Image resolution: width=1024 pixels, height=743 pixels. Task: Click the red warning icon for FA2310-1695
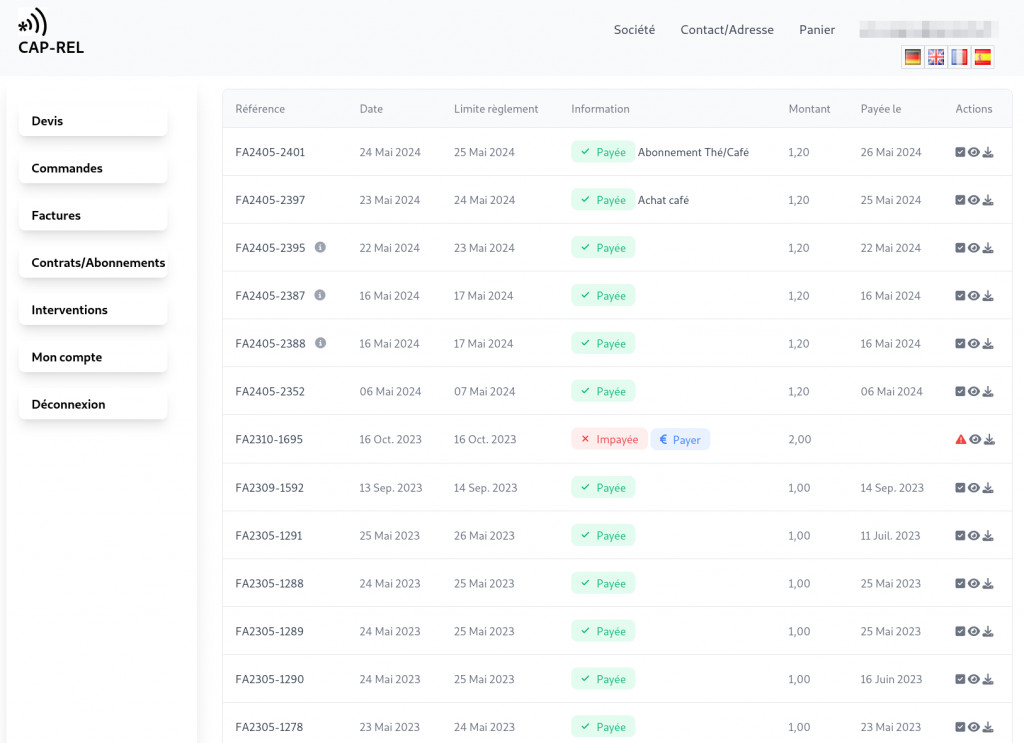[x=960, y=440]
